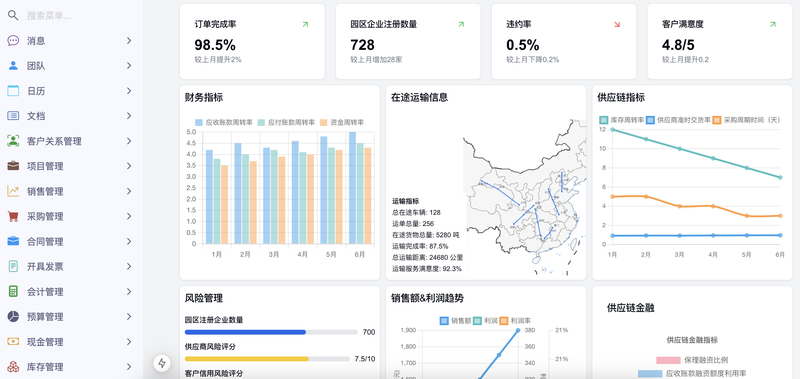Expand the 采购管理 chevron
The height and width of the screenshot is (379, 800).
pyautogui.click(x=129, y=216)
